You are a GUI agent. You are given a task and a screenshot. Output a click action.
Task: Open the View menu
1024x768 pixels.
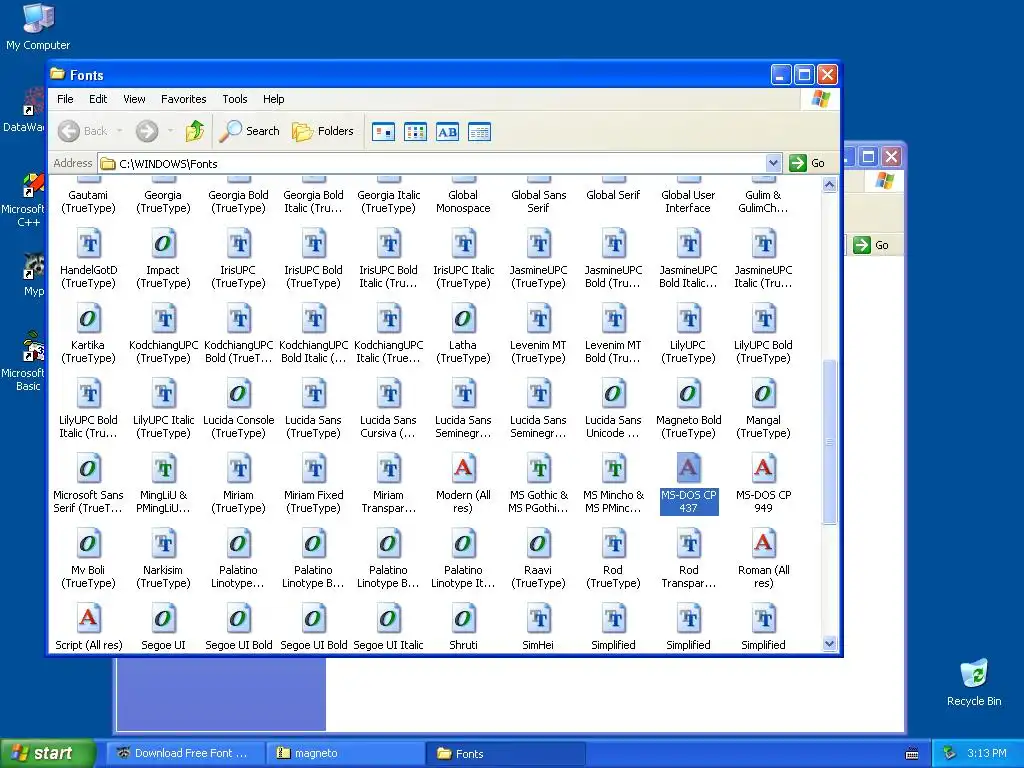[x=134, y=99]
